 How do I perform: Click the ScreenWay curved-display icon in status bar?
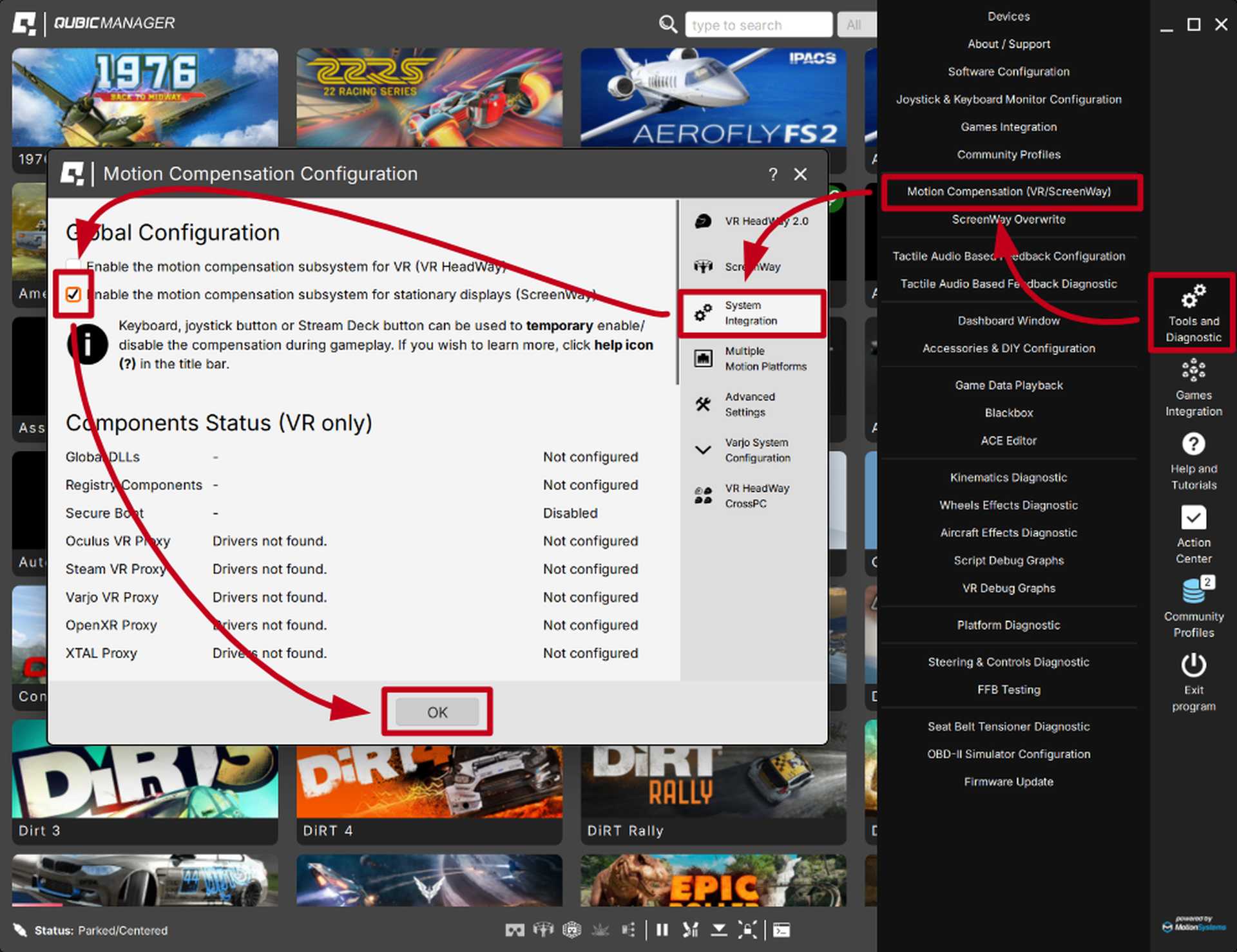[543, 929]
